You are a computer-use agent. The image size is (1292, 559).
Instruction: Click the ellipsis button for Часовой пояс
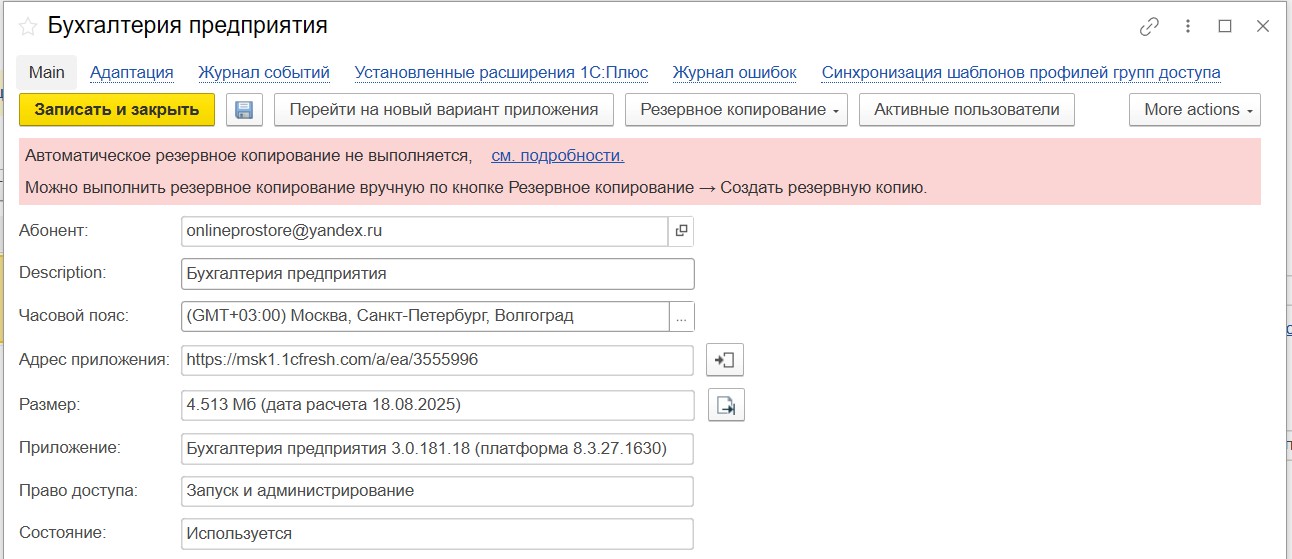(681, 317)
